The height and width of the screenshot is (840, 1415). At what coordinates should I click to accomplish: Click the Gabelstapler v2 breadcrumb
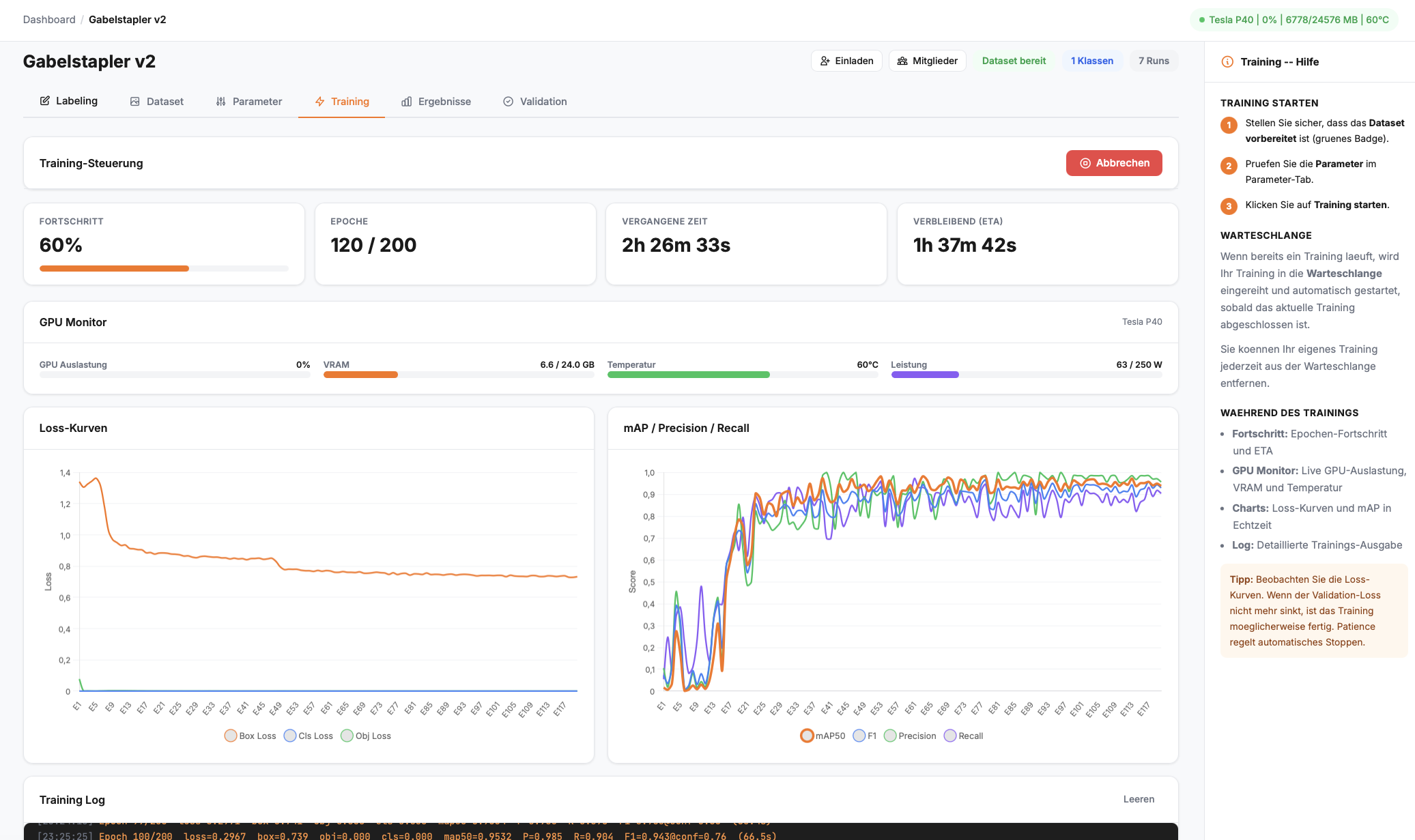pos(128,19)
